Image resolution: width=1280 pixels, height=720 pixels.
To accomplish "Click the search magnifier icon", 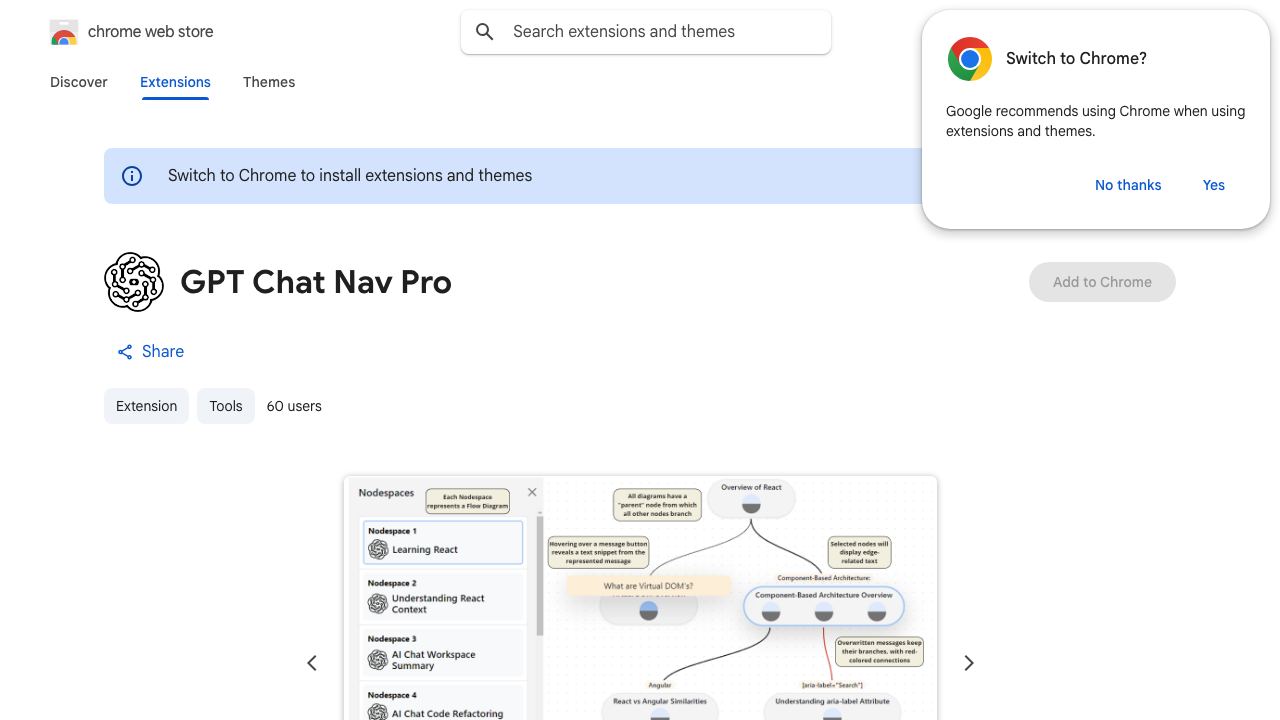I will [x=485, y=32].
